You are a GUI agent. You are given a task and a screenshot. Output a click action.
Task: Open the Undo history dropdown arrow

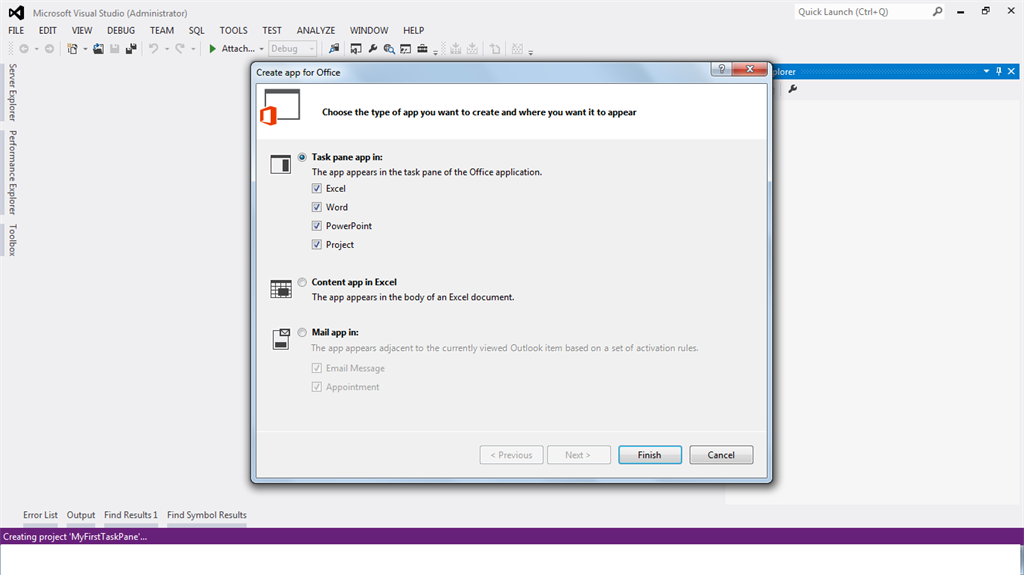coord(167,49)
